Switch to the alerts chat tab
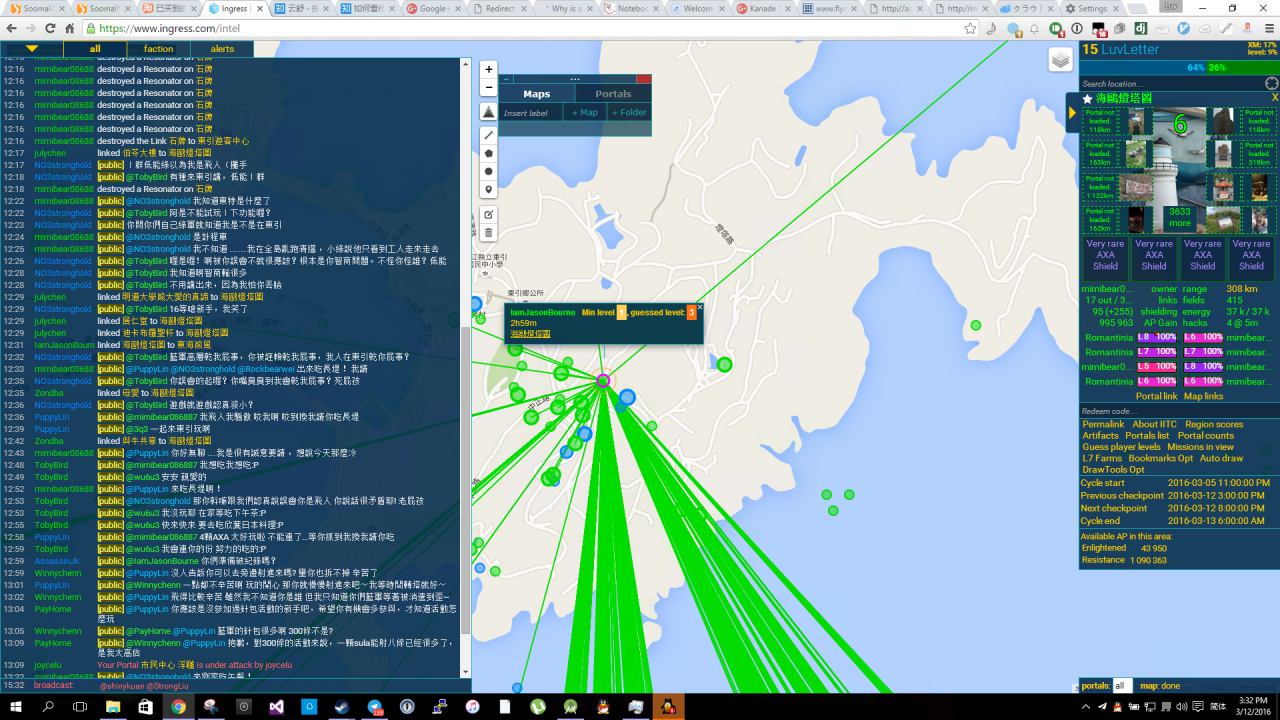 click(x=222, y=48)
